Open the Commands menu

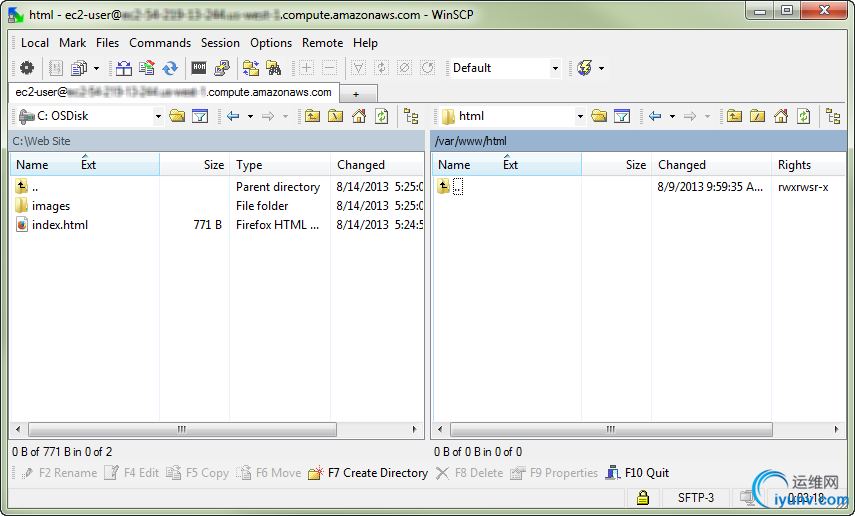click(x=160, y=43)
